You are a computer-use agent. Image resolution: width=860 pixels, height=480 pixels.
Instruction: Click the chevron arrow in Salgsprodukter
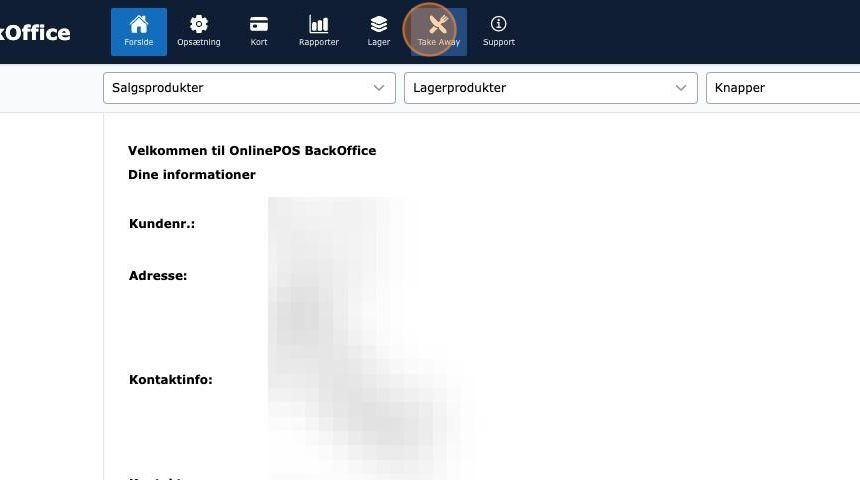pos(379,88)
